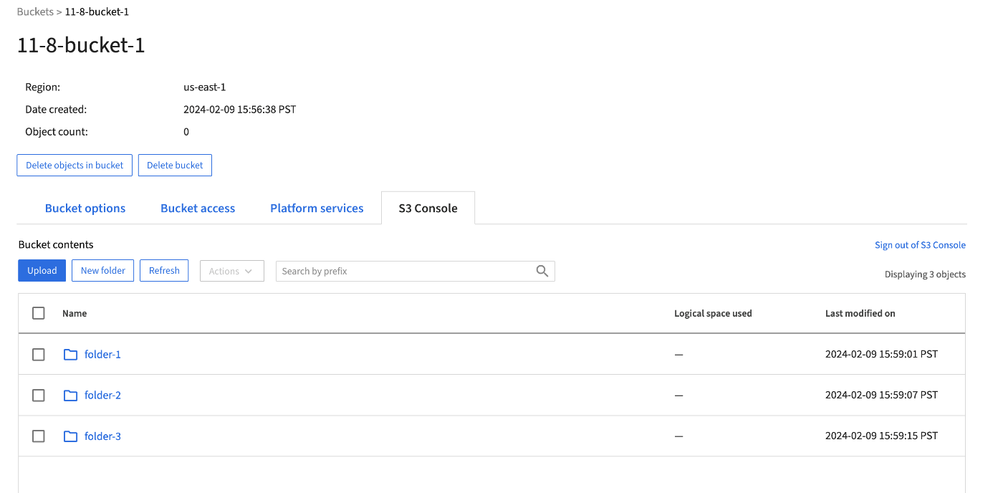This screenshot has height=493, width=998.
Task: Click the Delete bucket button
Action: 175,165
